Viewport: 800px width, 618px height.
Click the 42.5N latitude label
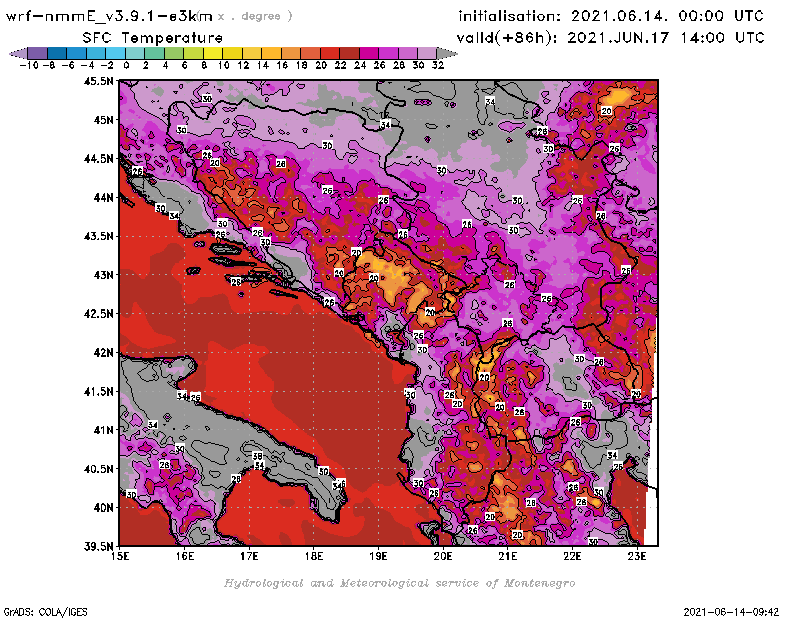pos(99,313)
